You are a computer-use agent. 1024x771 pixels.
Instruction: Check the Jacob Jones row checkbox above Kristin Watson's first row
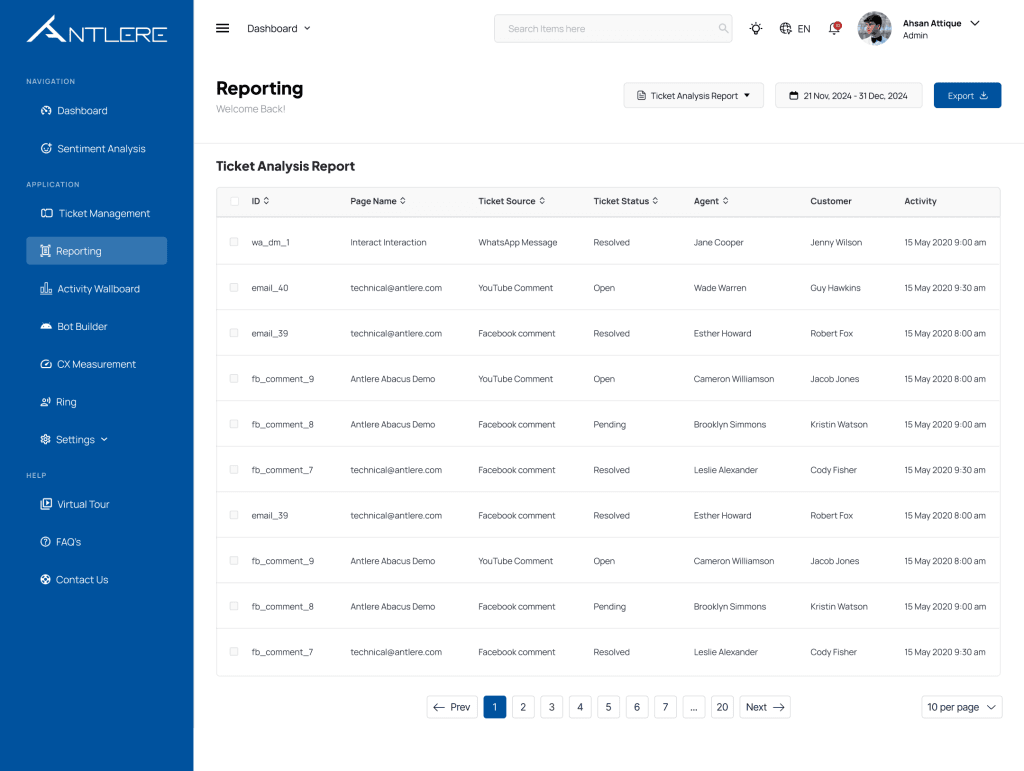[x=234, y=378]
